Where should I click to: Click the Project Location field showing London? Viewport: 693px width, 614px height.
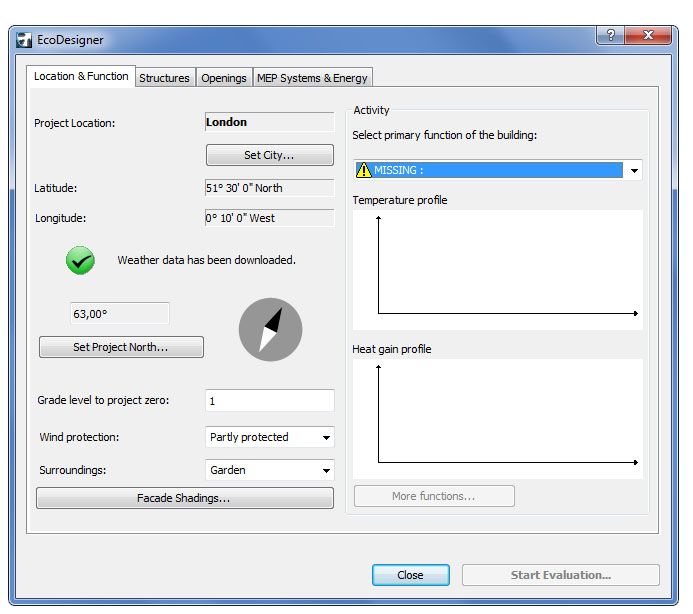tap(270, 122)
